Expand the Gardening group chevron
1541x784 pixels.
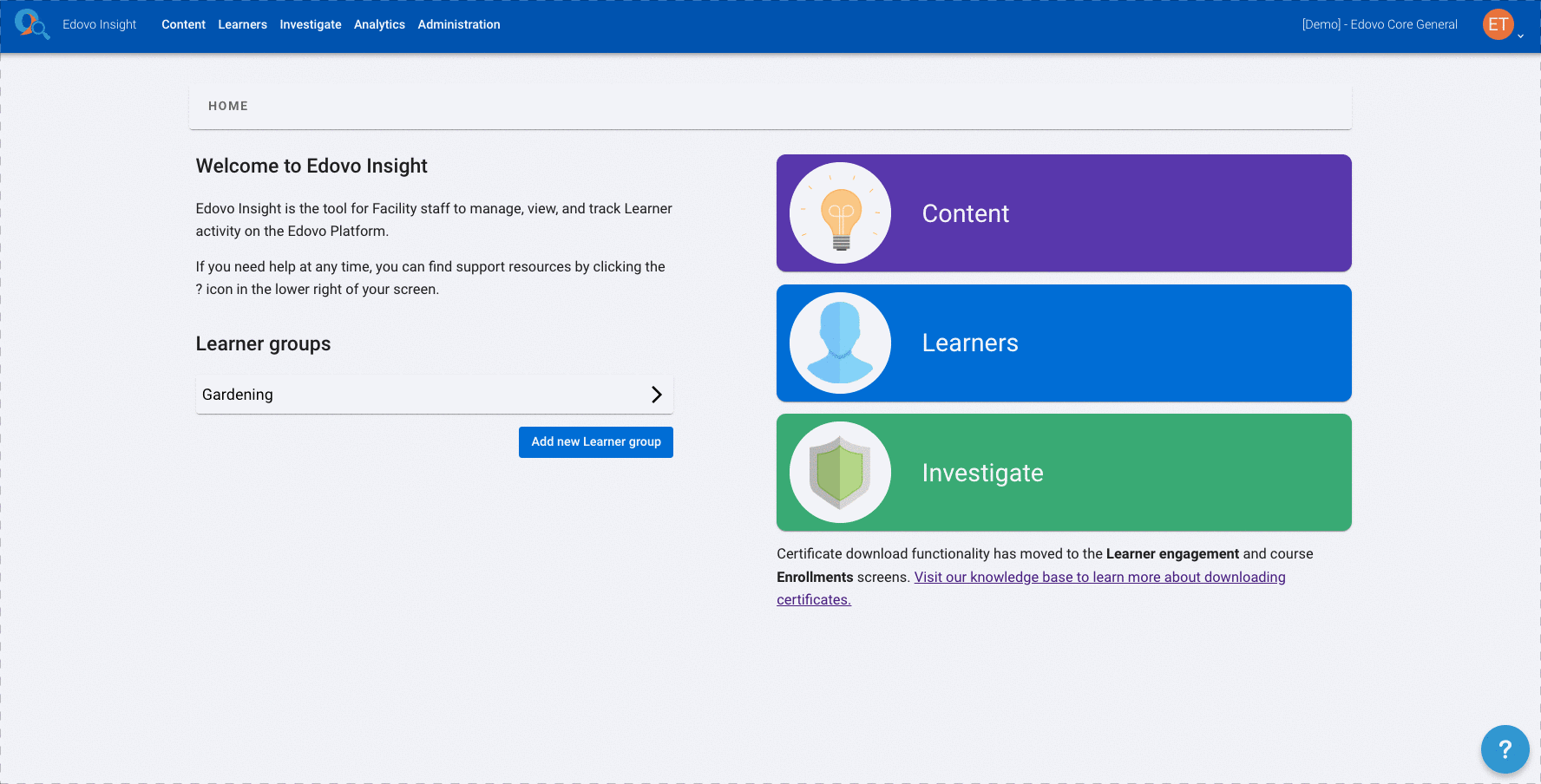pyautogui.click(x=657, y=395)
